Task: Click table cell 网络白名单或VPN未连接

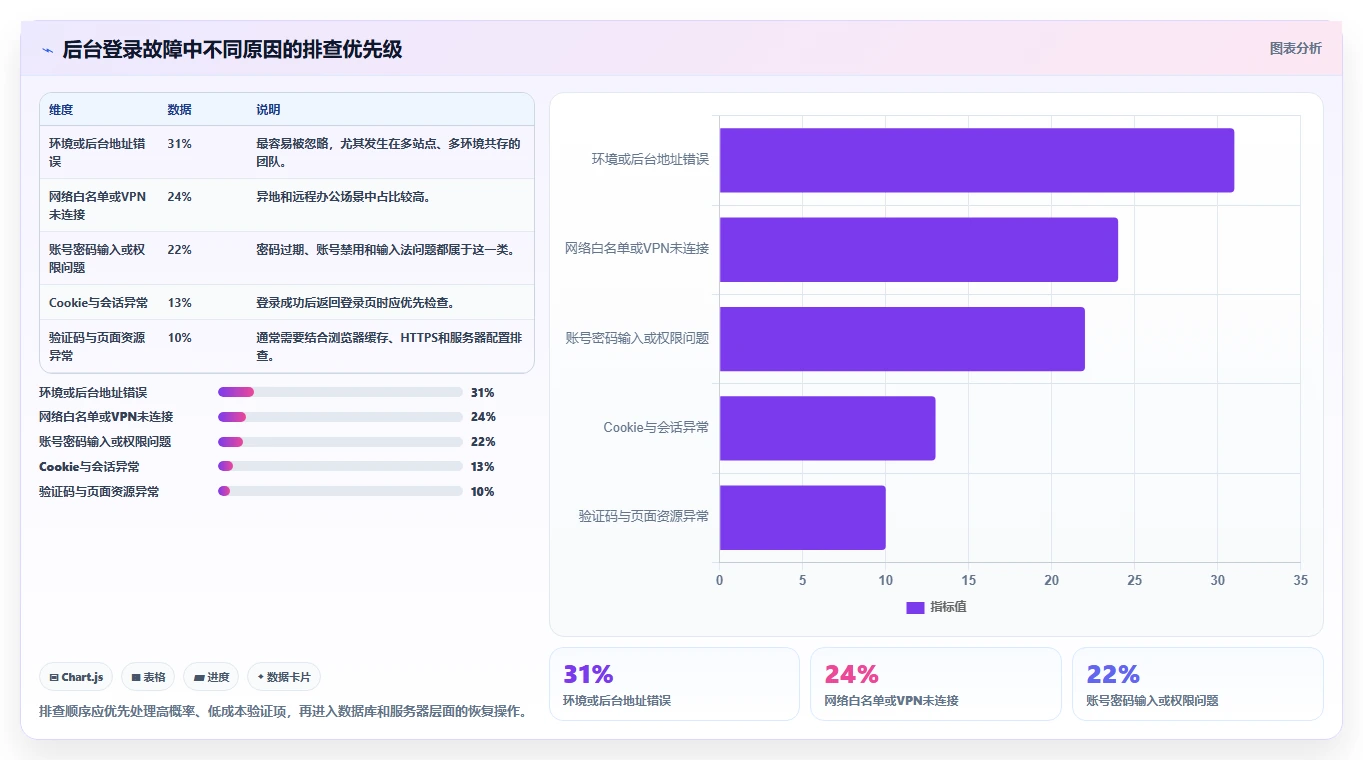Action: (x=98, y=205)
